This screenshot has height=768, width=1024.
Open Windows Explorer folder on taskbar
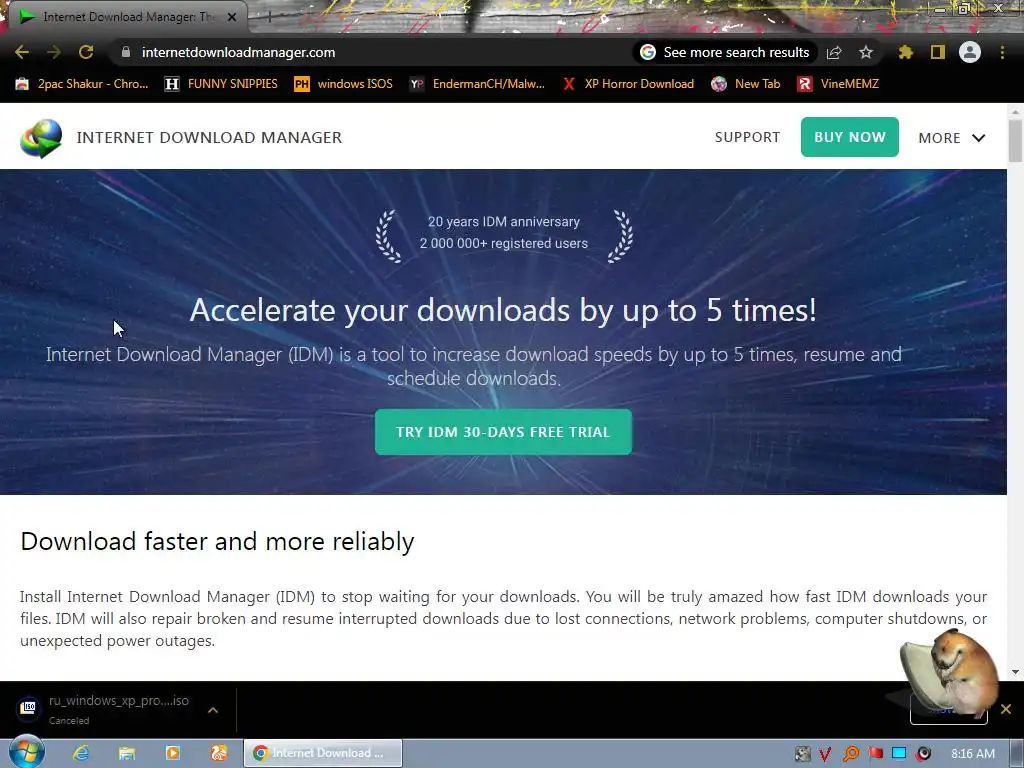click(127, 753)
